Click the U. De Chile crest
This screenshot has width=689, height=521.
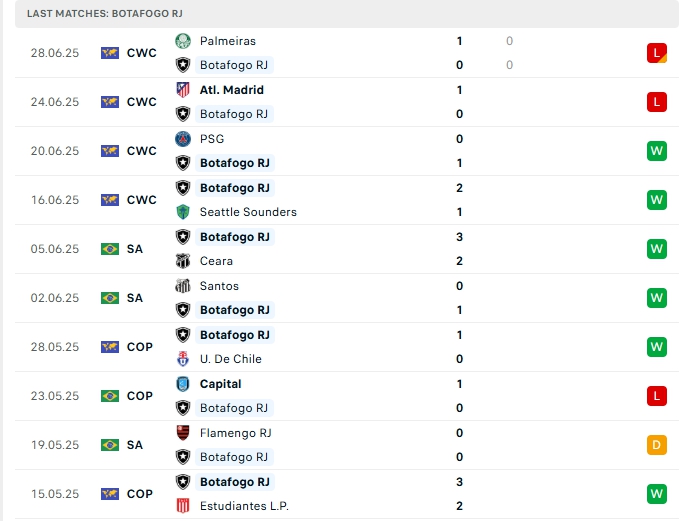[183, 359]
